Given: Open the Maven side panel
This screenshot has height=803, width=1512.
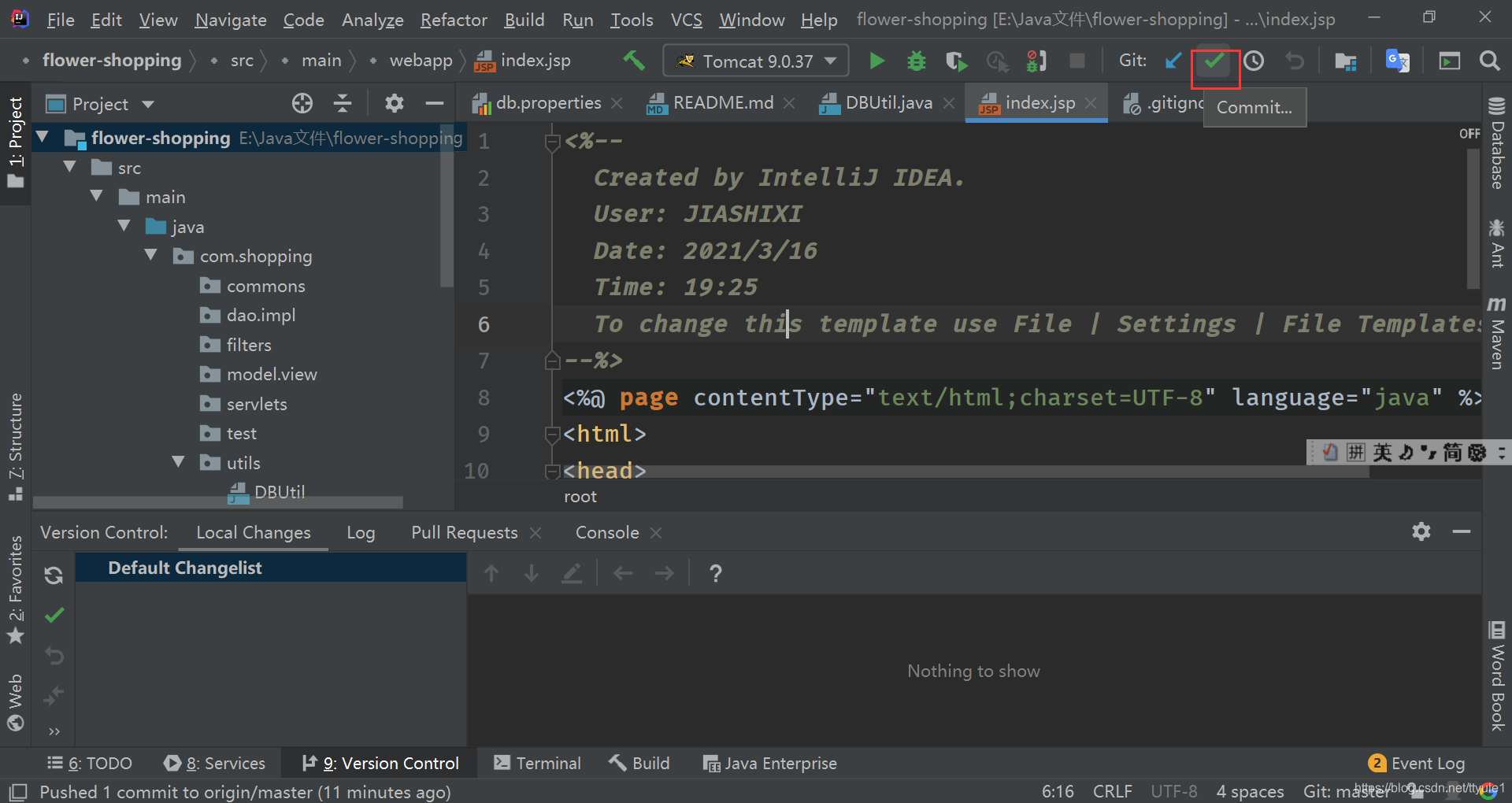Looking at the screenshot, I should [1497, 332].
